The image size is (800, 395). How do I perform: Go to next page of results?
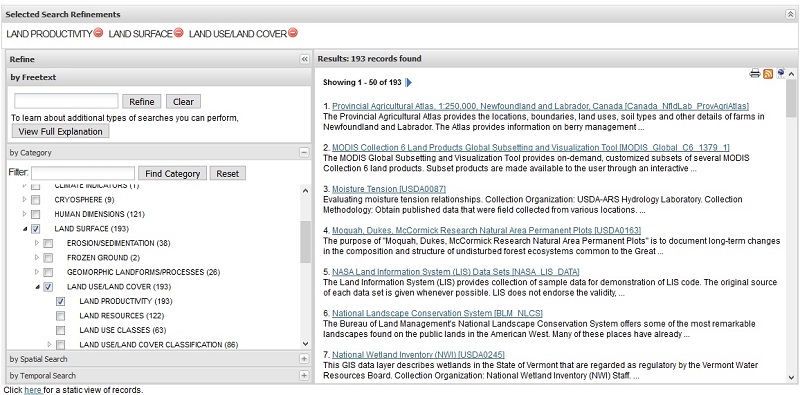click(x=408, y=82)
